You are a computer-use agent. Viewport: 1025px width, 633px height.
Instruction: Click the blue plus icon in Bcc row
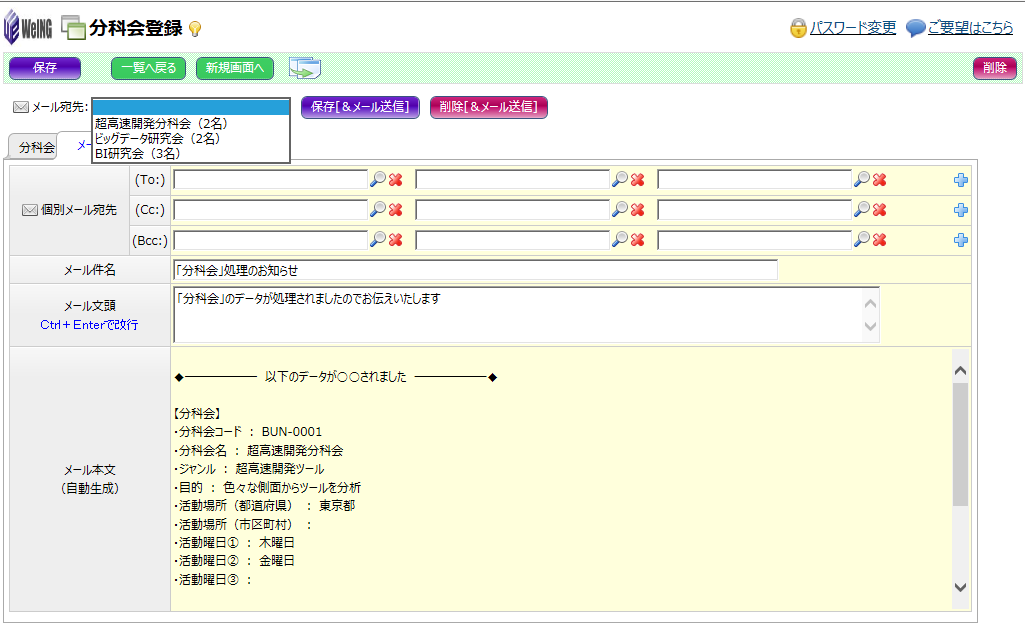pyautogui.click(x=961, y=240)
